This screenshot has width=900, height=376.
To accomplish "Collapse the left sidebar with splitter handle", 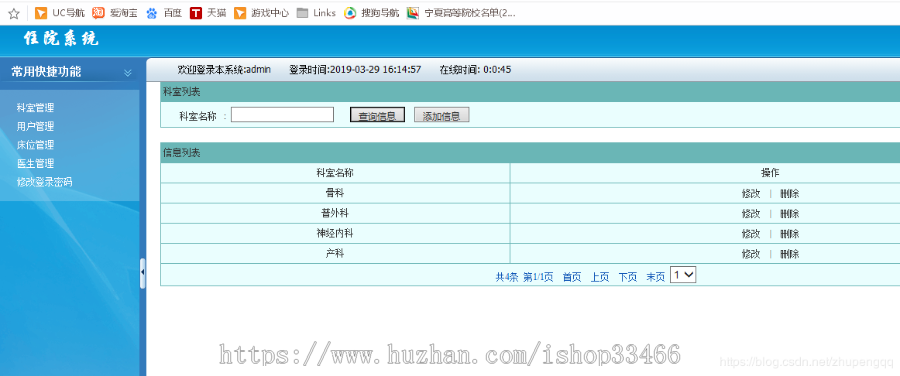I will tap(142, 273).
